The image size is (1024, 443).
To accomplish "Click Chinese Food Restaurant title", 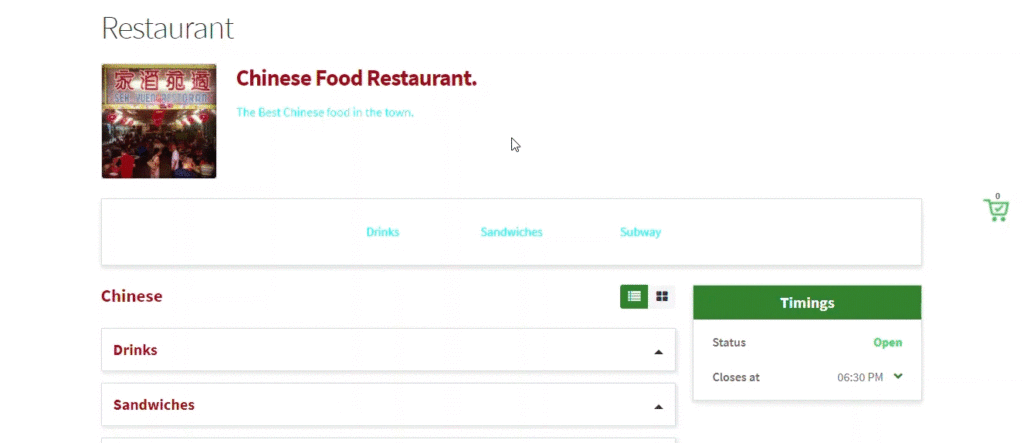I will [x=357, y=78].
